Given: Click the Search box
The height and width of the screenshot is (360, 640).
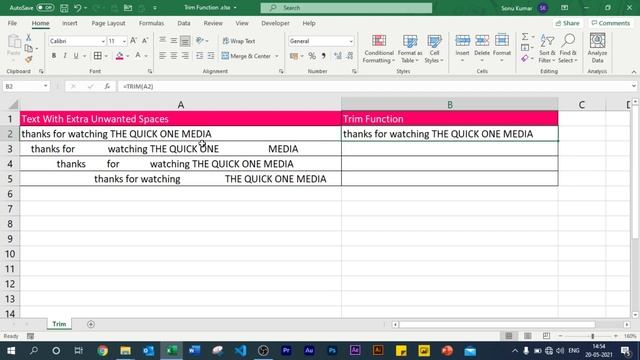Looking at the screenshot, I should pos(346,8).
